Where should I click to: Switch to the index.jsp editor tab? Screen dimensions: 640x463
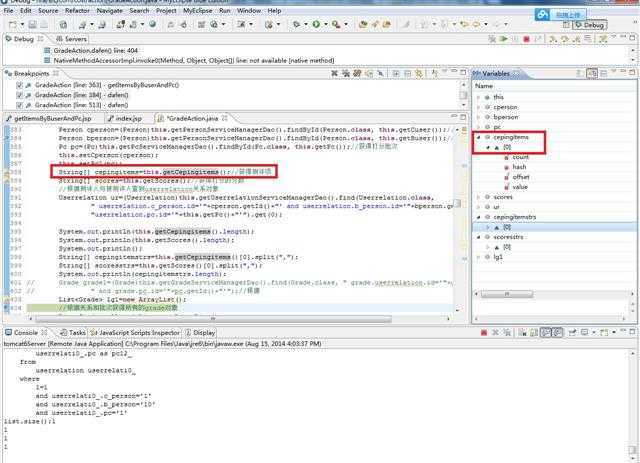coord(124,118)
